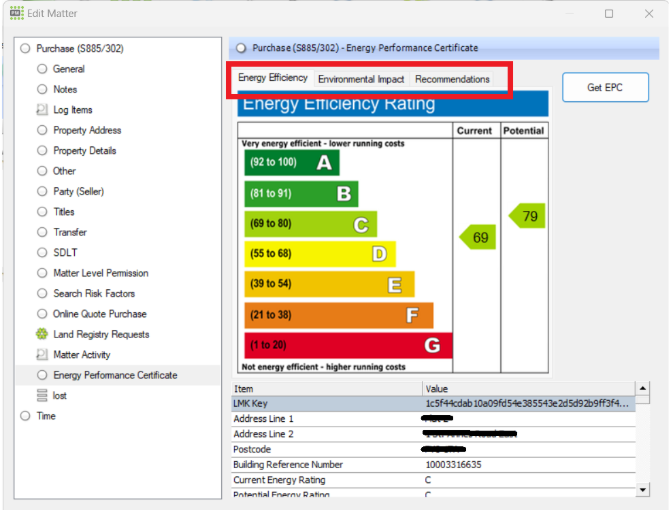Click the Edit Matter app icon
Viewport: 669px width, 510px height.
coord(17,13)
